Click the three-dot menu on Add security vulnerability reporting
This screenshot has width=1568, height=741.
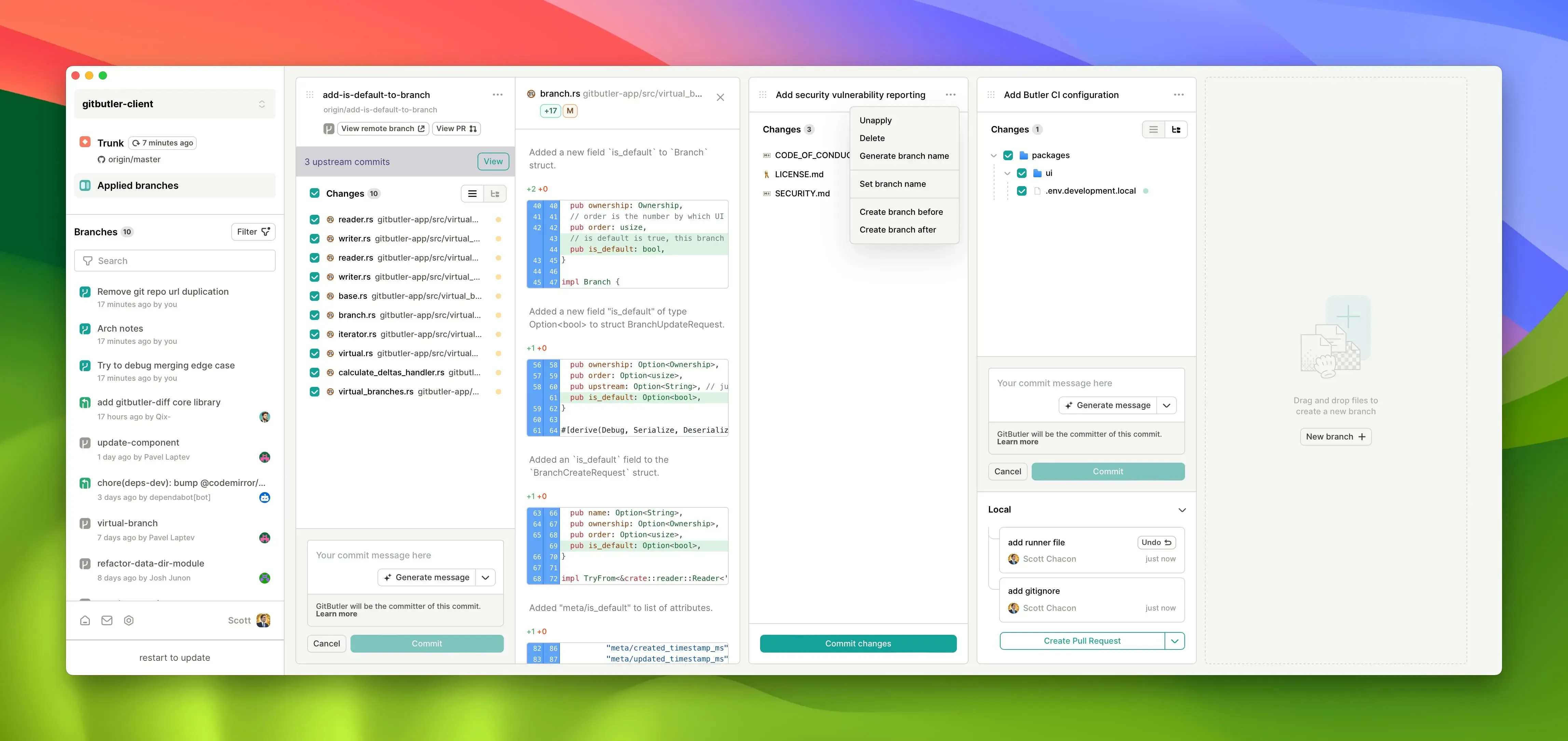951,94
